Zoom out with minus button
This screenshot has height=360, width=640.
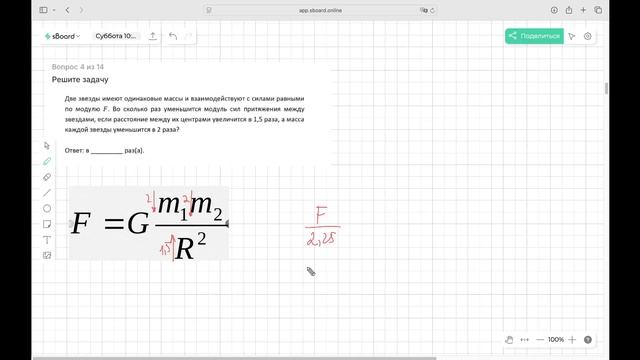click(540, 340)
